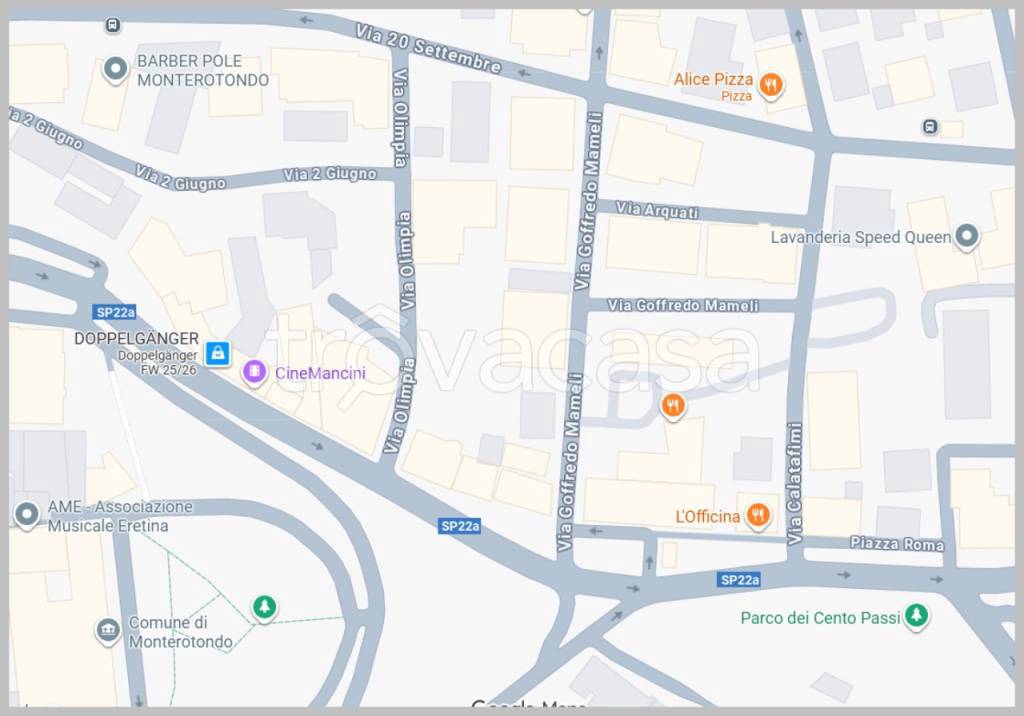Viewport: 1024px width, 716px height.
Task: Select the Via Arquati street label
Action: [657, 210]
